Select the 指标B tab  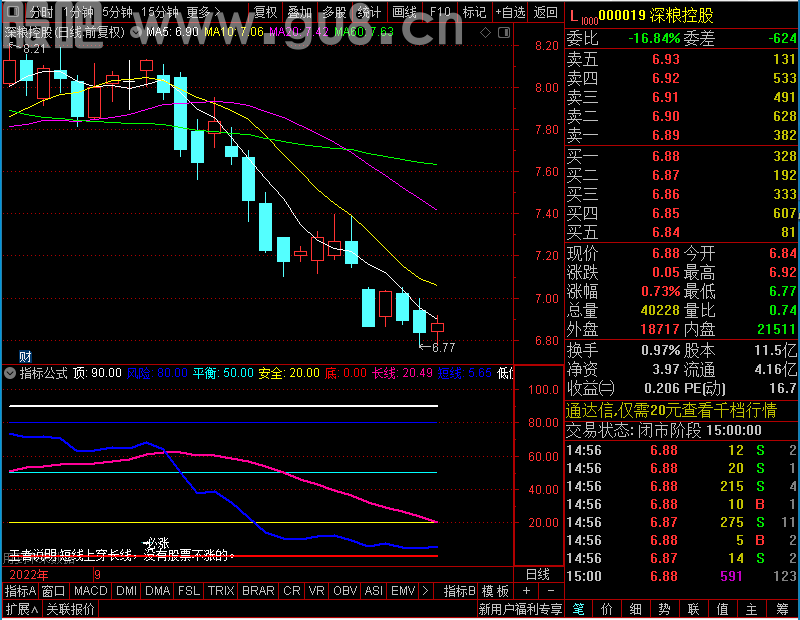[460, 591]
